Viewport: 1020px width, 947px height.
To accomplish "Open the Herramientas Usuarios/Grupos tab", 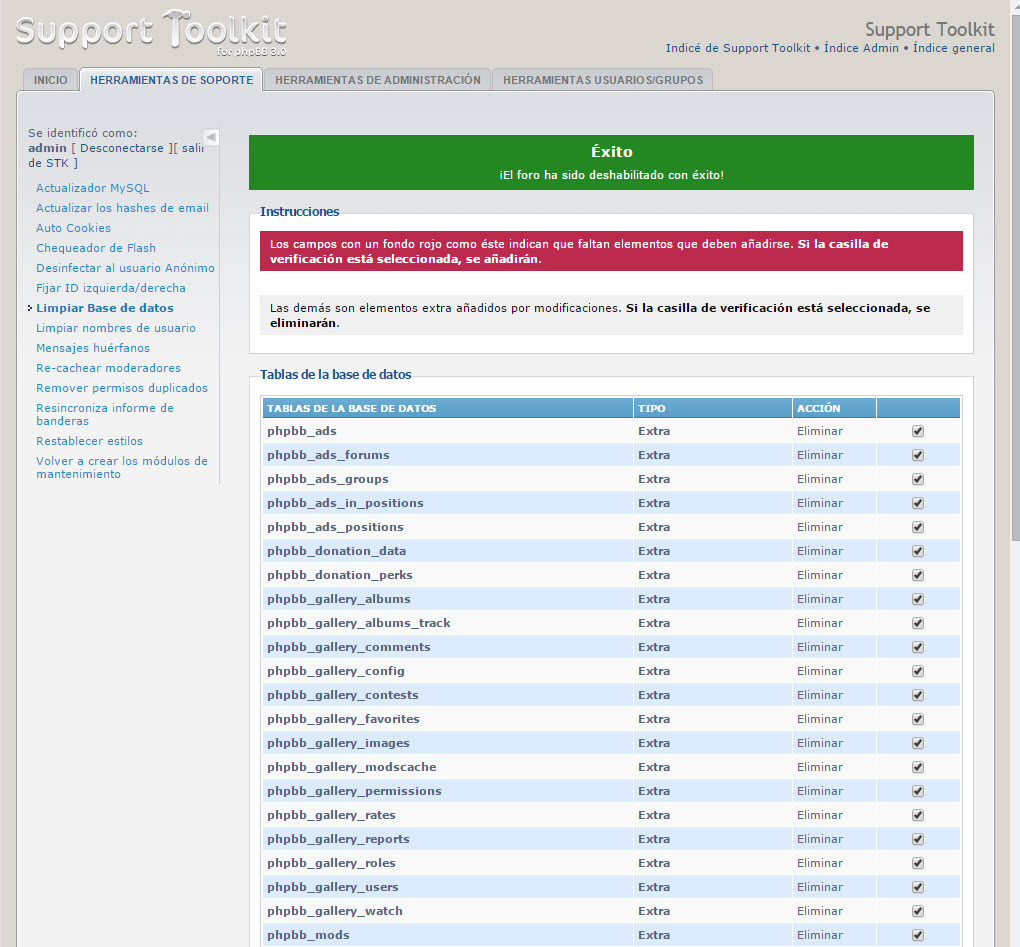I will click(602, 80).
